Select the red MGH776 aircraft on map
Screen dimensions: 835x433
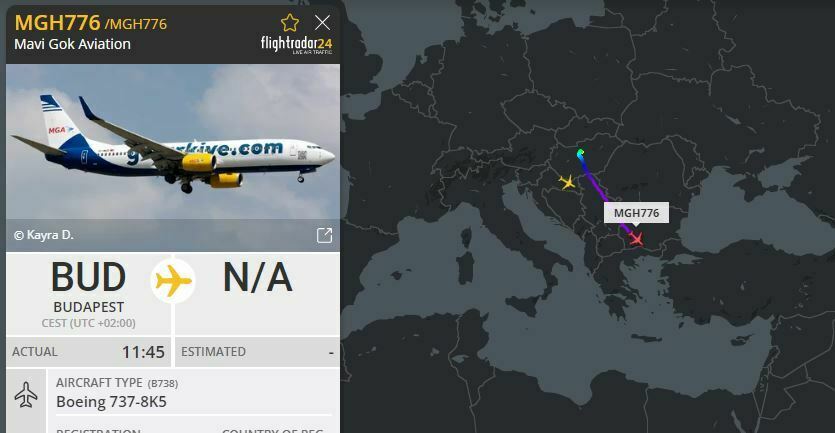coord(636,239)
